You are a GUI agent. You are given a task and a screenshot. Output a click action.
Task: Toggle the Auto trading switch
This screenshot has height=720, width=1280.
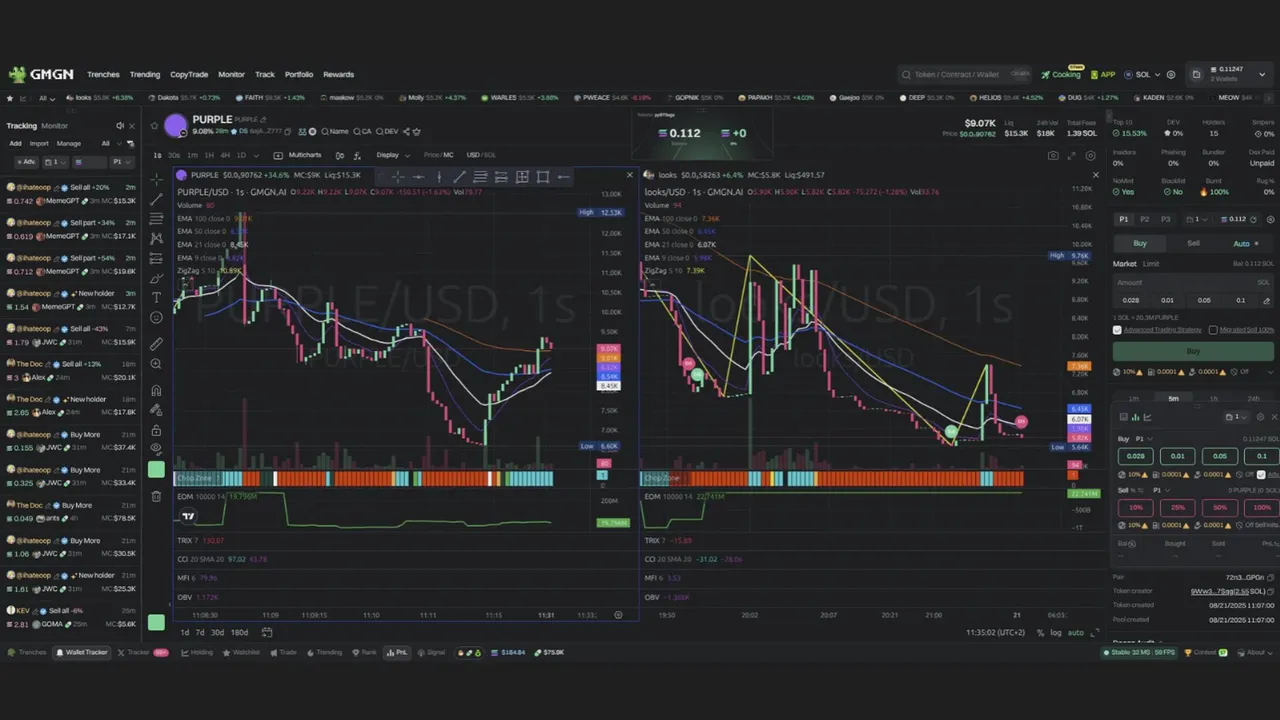(x=1246, y=243)
